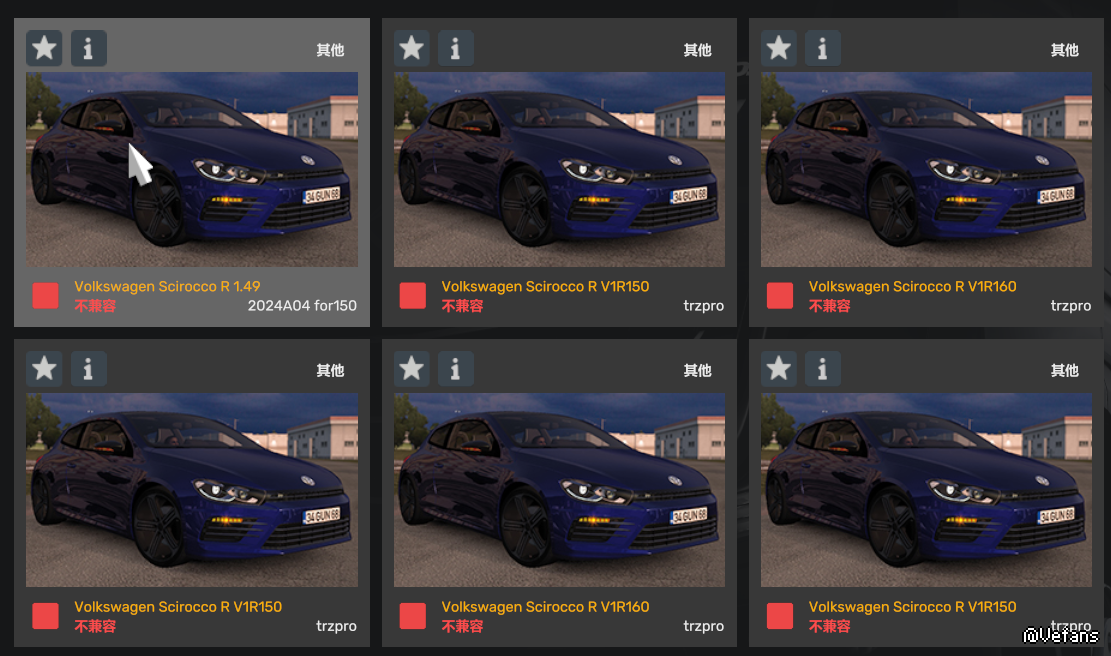Click the Volkswagen Scirocco R 1.49 title
This screenshot has height=656, width=1111.
click(167, 286)
